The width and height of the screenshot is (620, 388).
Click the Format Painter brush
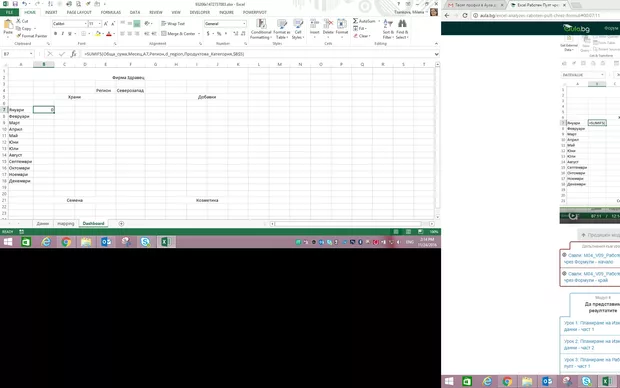click(x=19, y=36)
